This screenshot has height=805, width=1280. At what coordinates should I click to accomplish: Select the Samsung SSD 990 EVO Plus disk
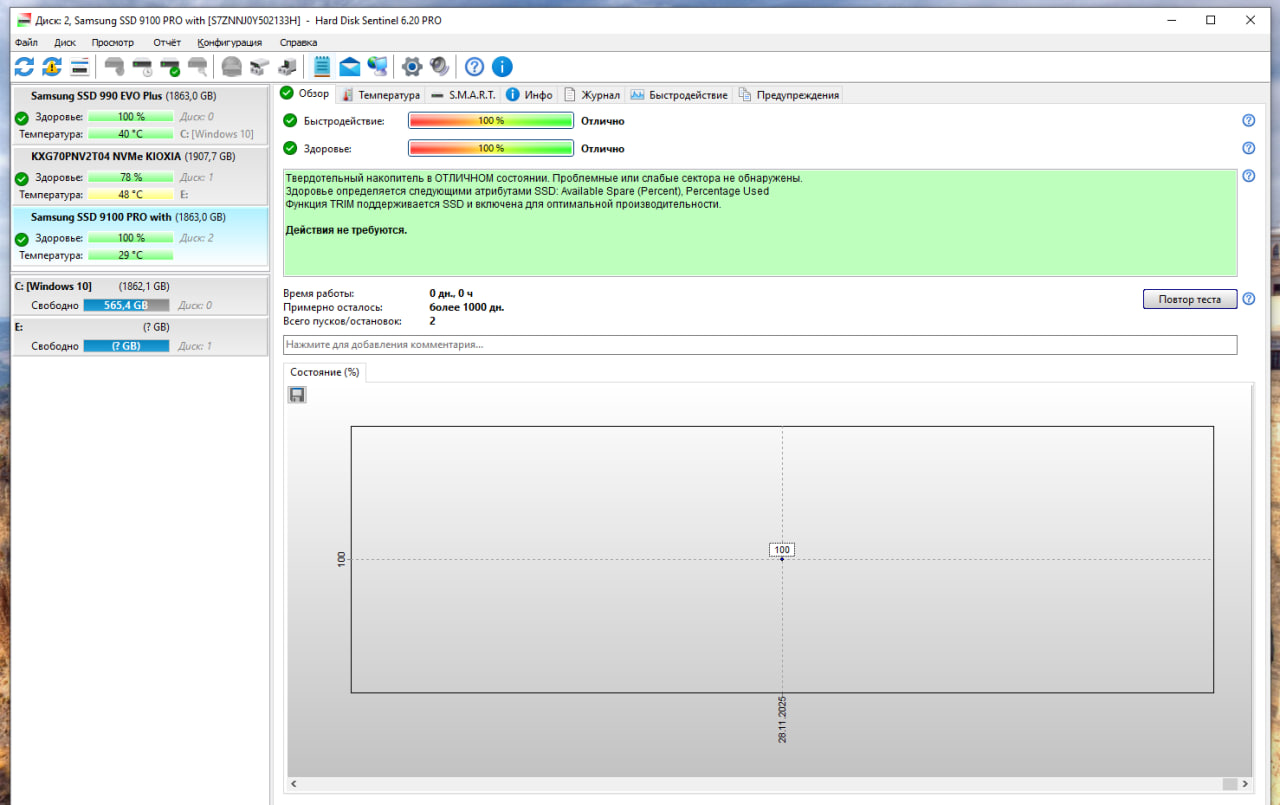[x=140, y=114]
